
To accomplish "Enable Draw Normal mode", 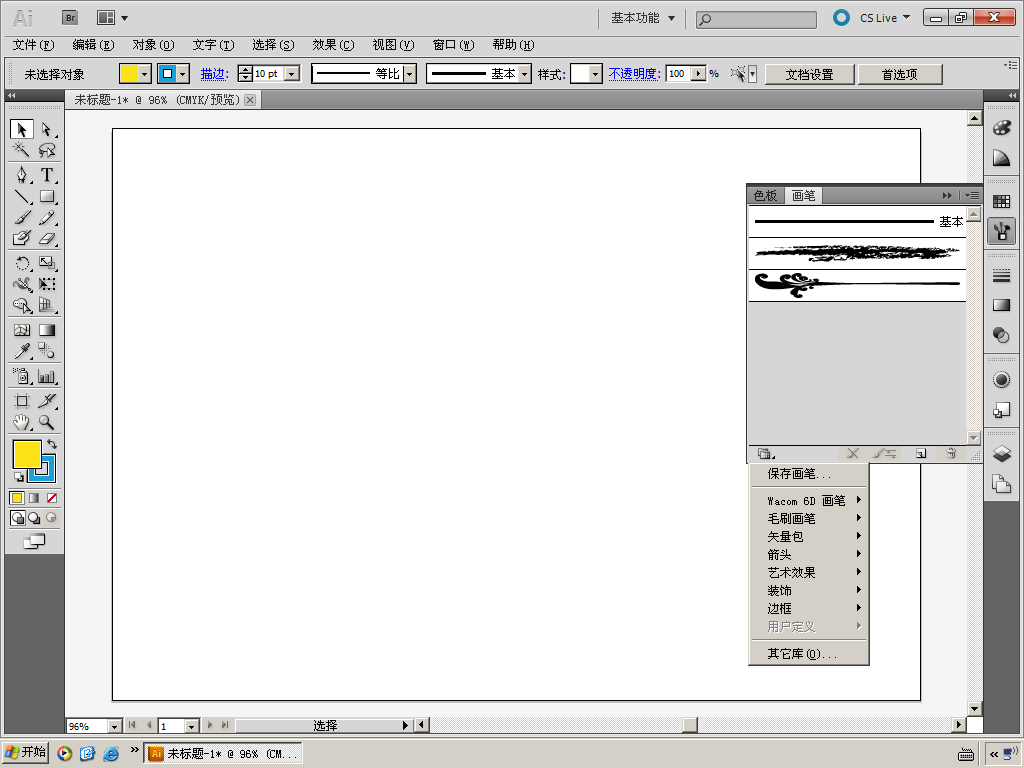I will coord(18,518).
